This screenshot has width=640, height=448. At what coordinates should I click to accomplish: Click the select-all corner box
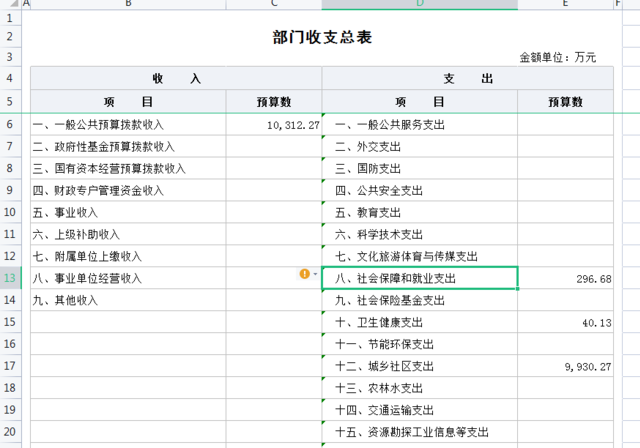10,4
